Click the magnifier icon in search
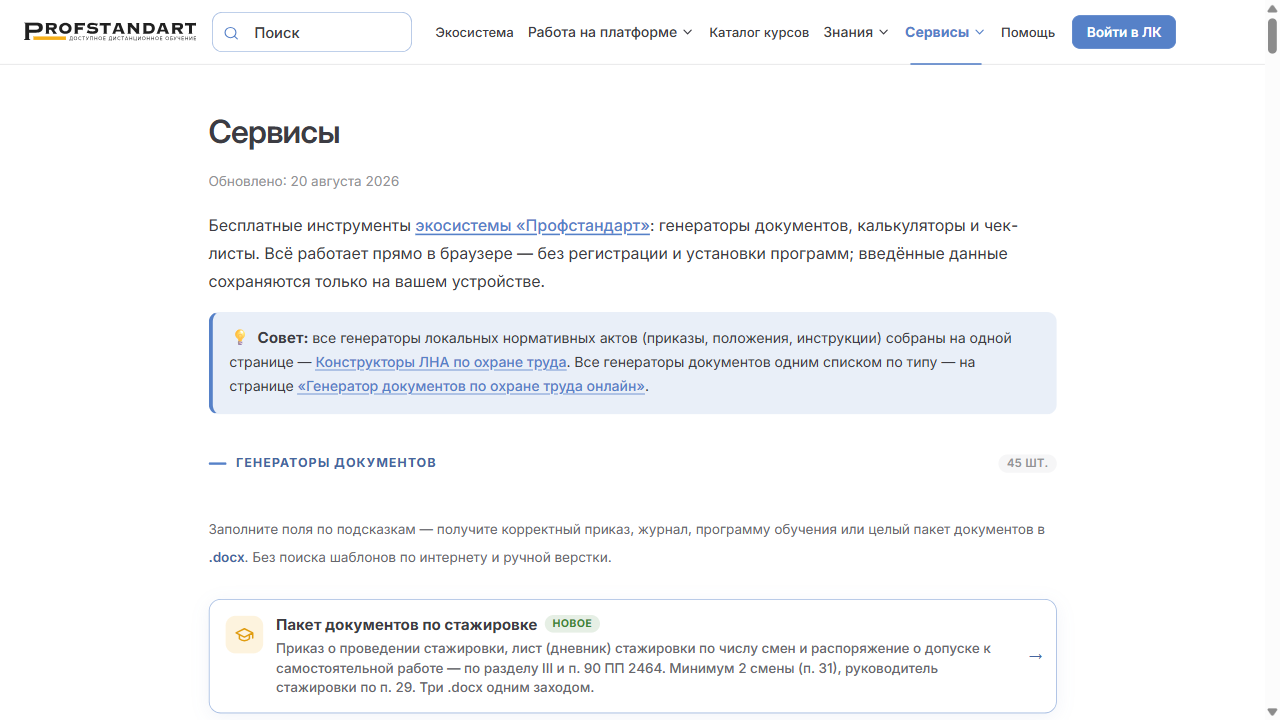Image resolution: width=1280 pixels, height=720 pixels. click(x=231, y=33)
